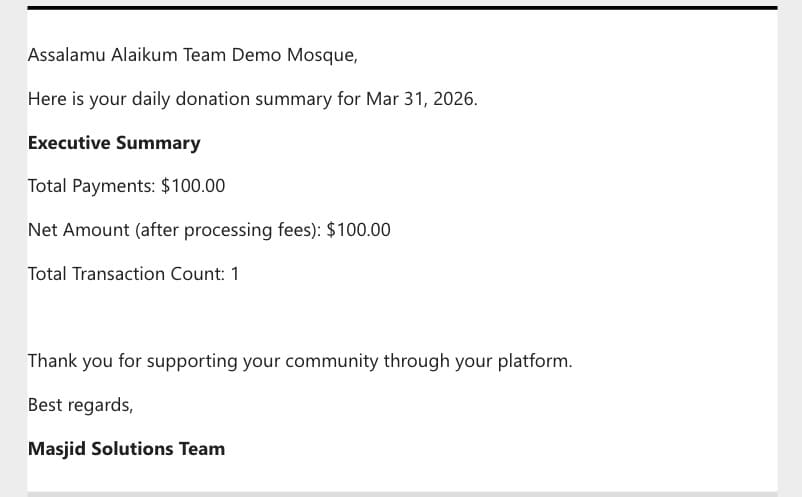The image size is (802, 497).
Task: Click the "Masjid Solutions Team" signature
Action: pyautogui.click(x=126, y=448)
